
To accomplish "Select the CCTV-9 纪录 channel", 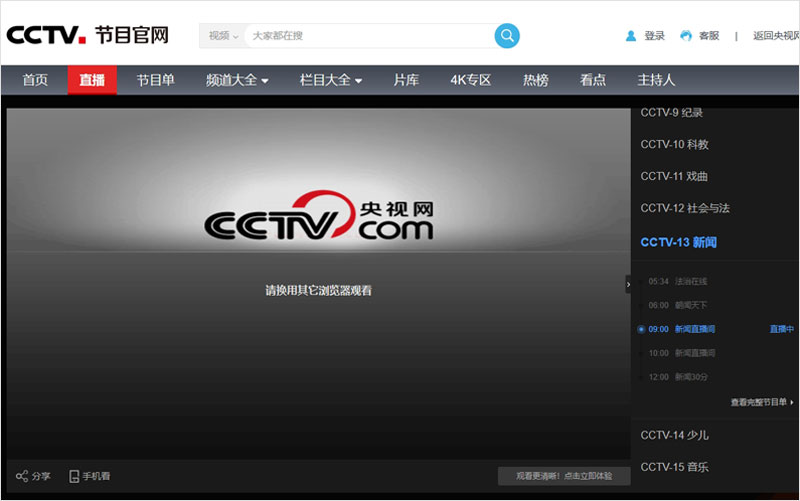I will 671,113.
